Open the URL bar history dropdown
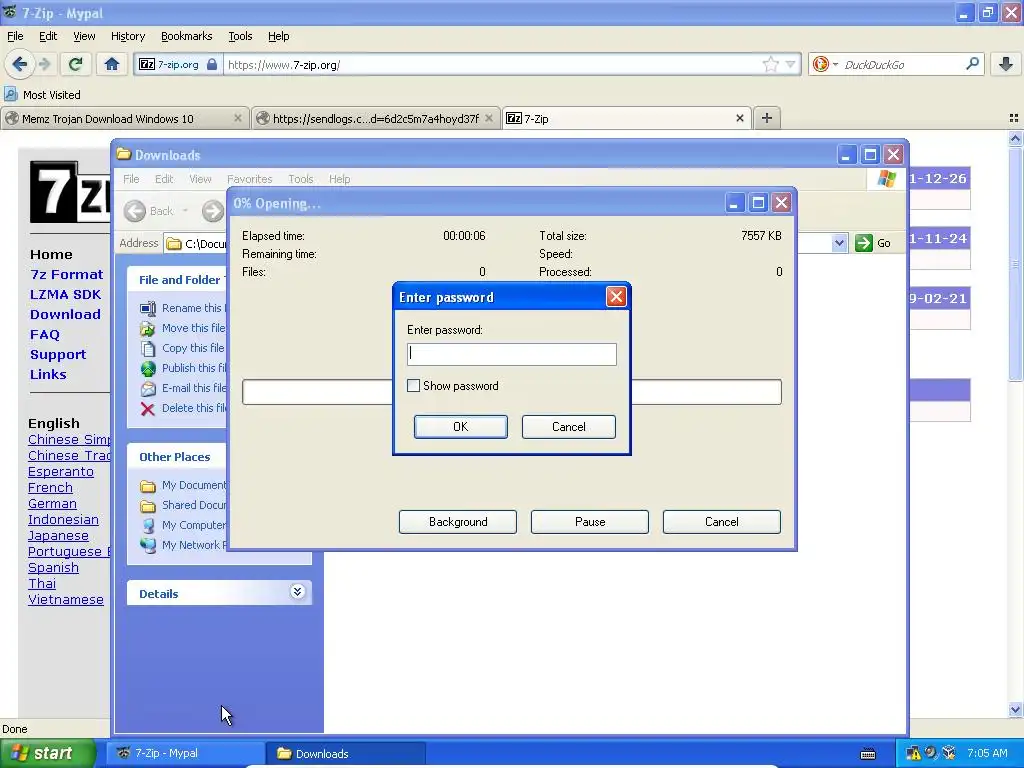 pyautogui.click(x=790, y=65)
